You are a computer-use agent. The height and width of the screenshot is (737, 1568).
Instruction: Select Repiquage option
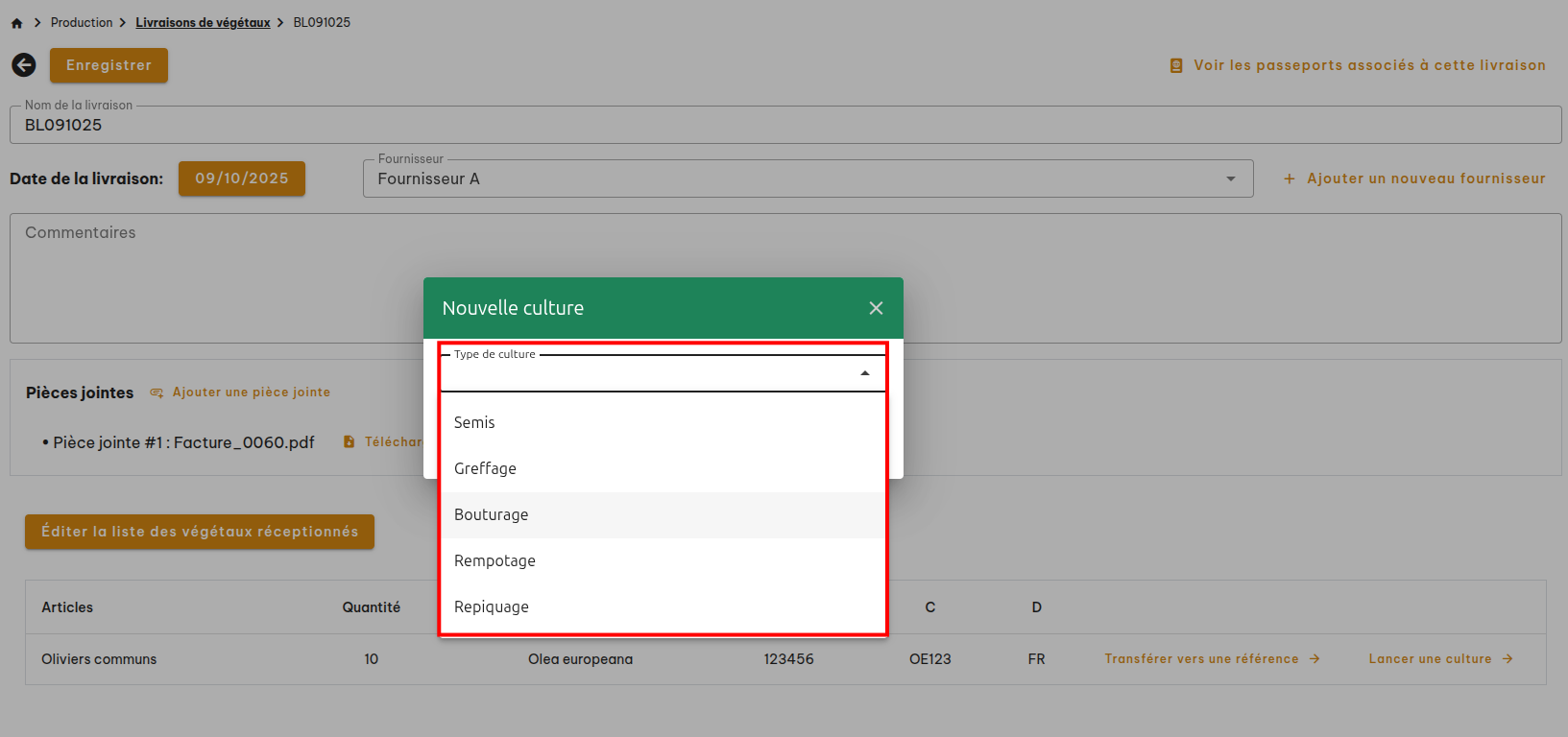(x=491, y=606)
